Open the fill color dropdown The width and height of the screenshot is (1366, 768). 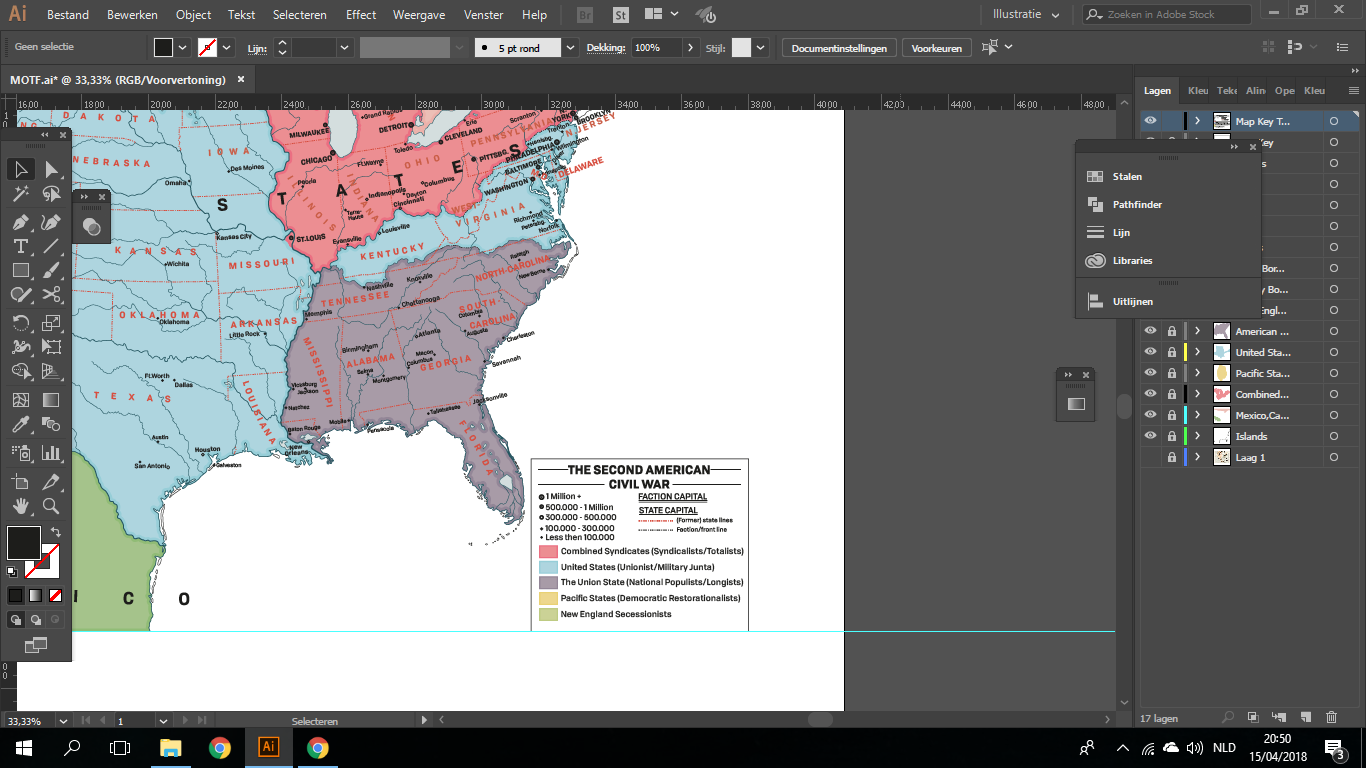click(x=182, y=47)
